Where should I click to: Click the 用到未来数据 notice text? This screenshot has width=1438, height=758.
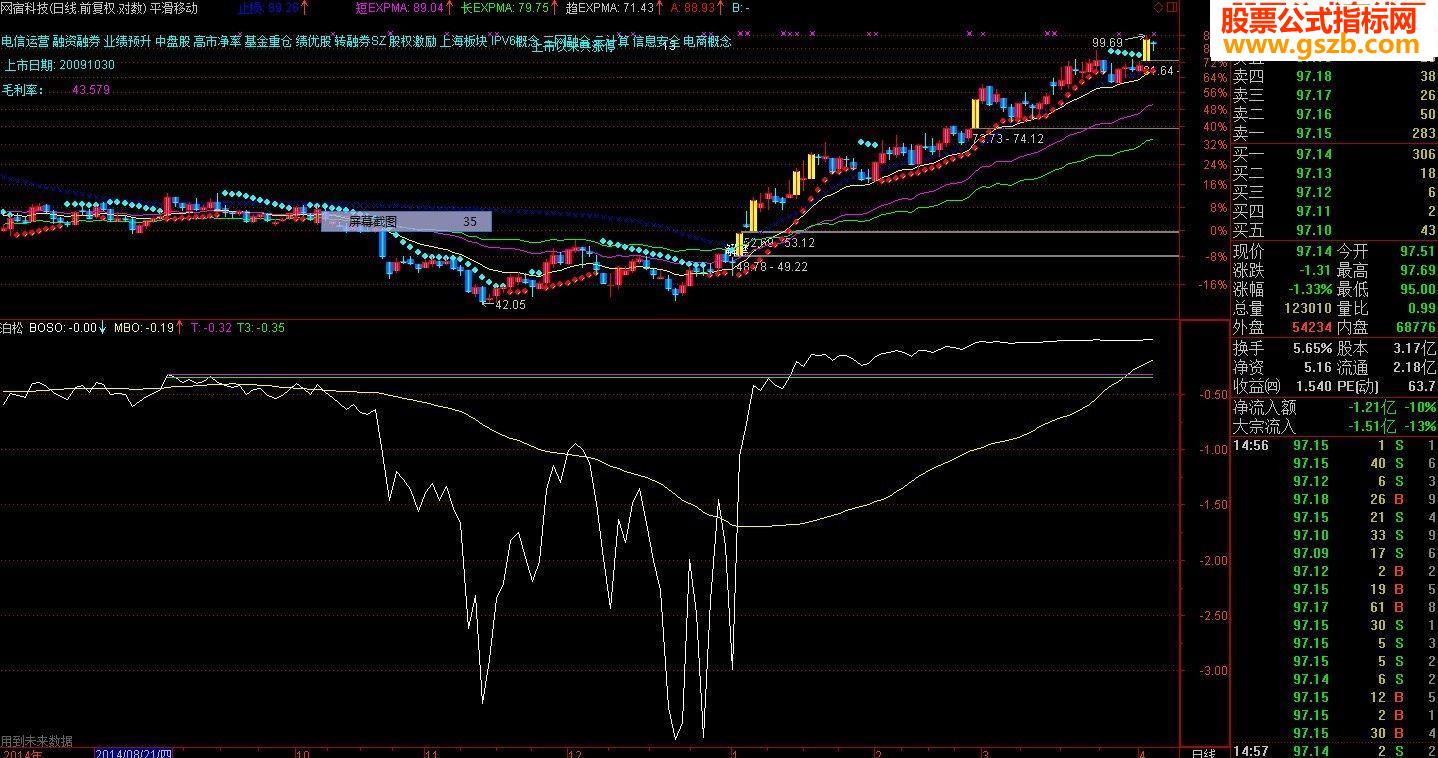click(37, 741)
